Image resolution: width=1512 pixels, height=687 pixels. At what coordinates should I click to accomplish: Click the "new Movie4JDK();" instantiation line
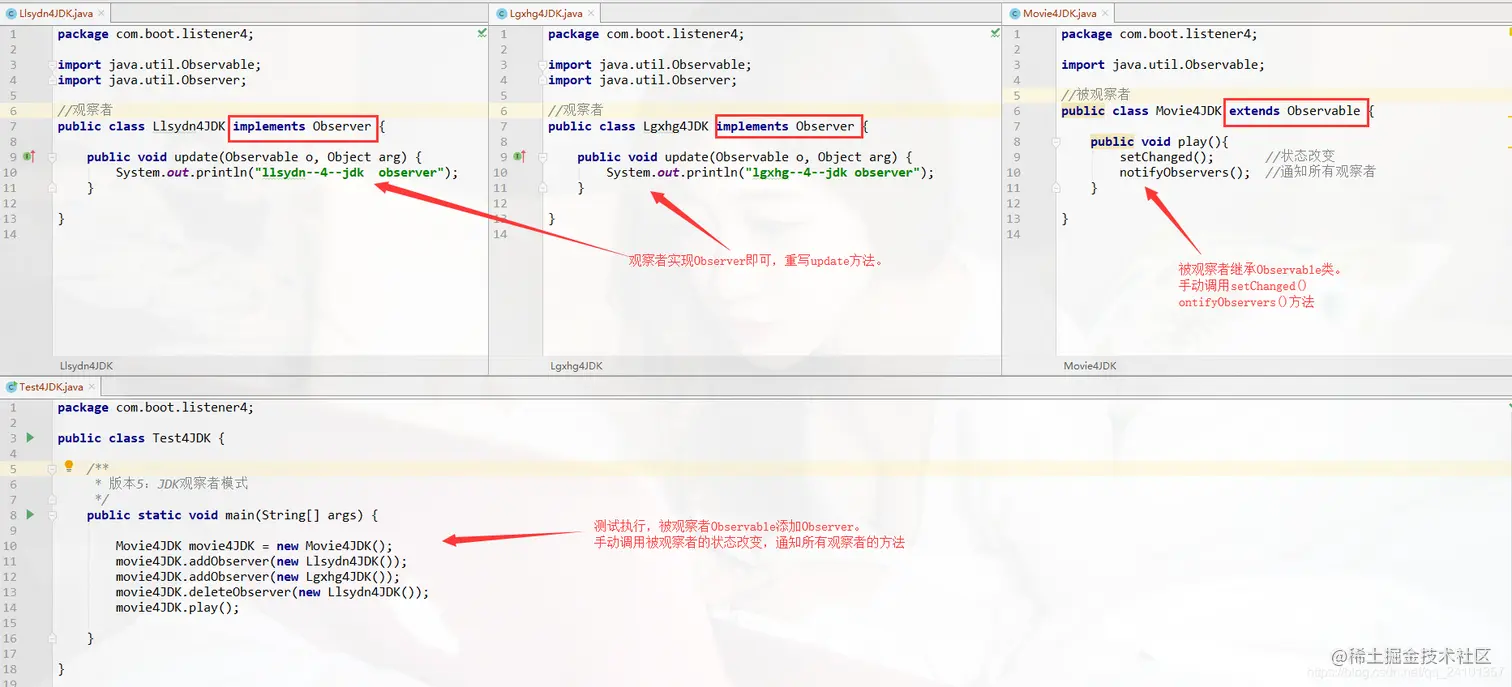(x=254, y=546)
